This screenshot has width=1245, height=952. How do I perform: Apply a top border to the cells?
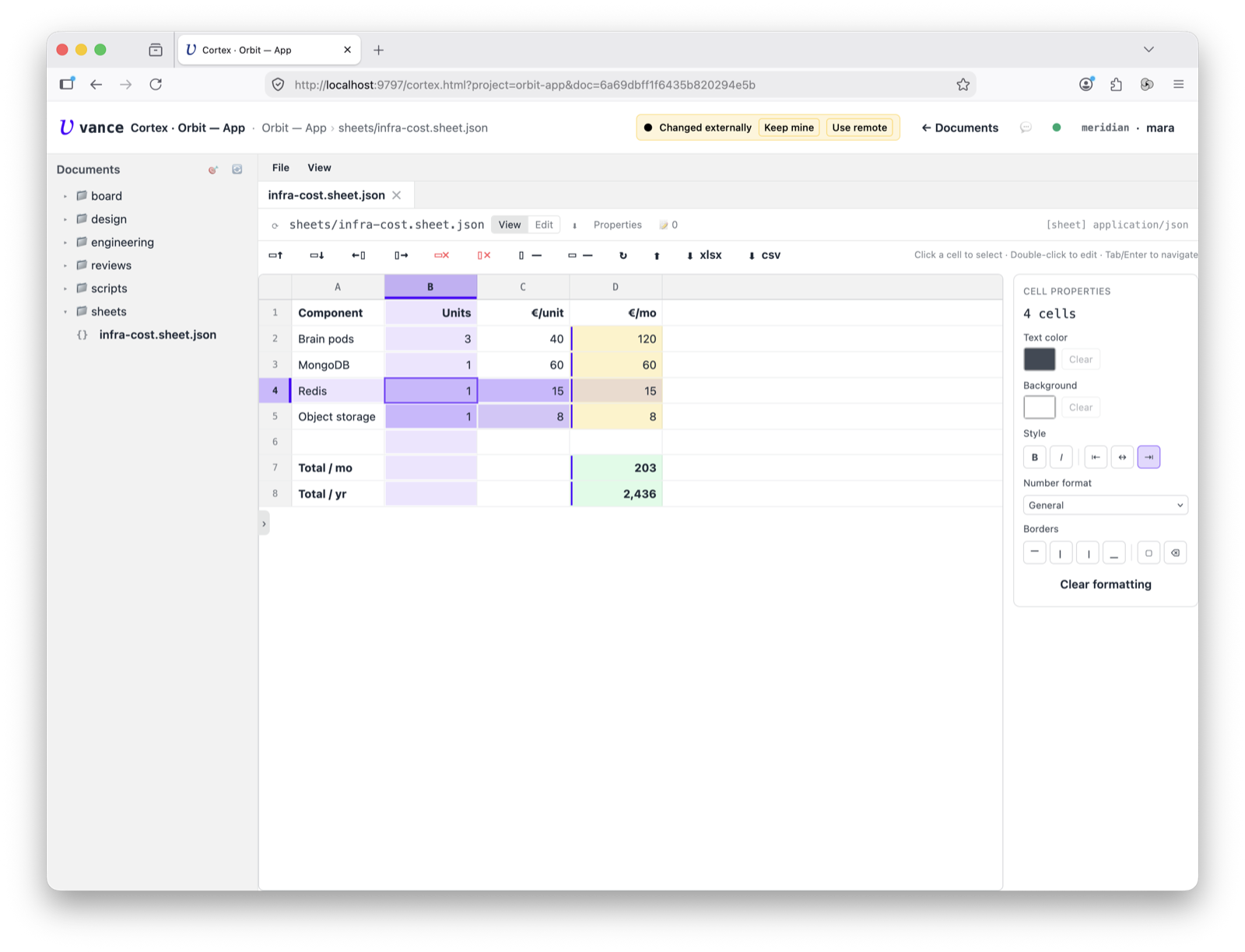[x=1034, y=553]
